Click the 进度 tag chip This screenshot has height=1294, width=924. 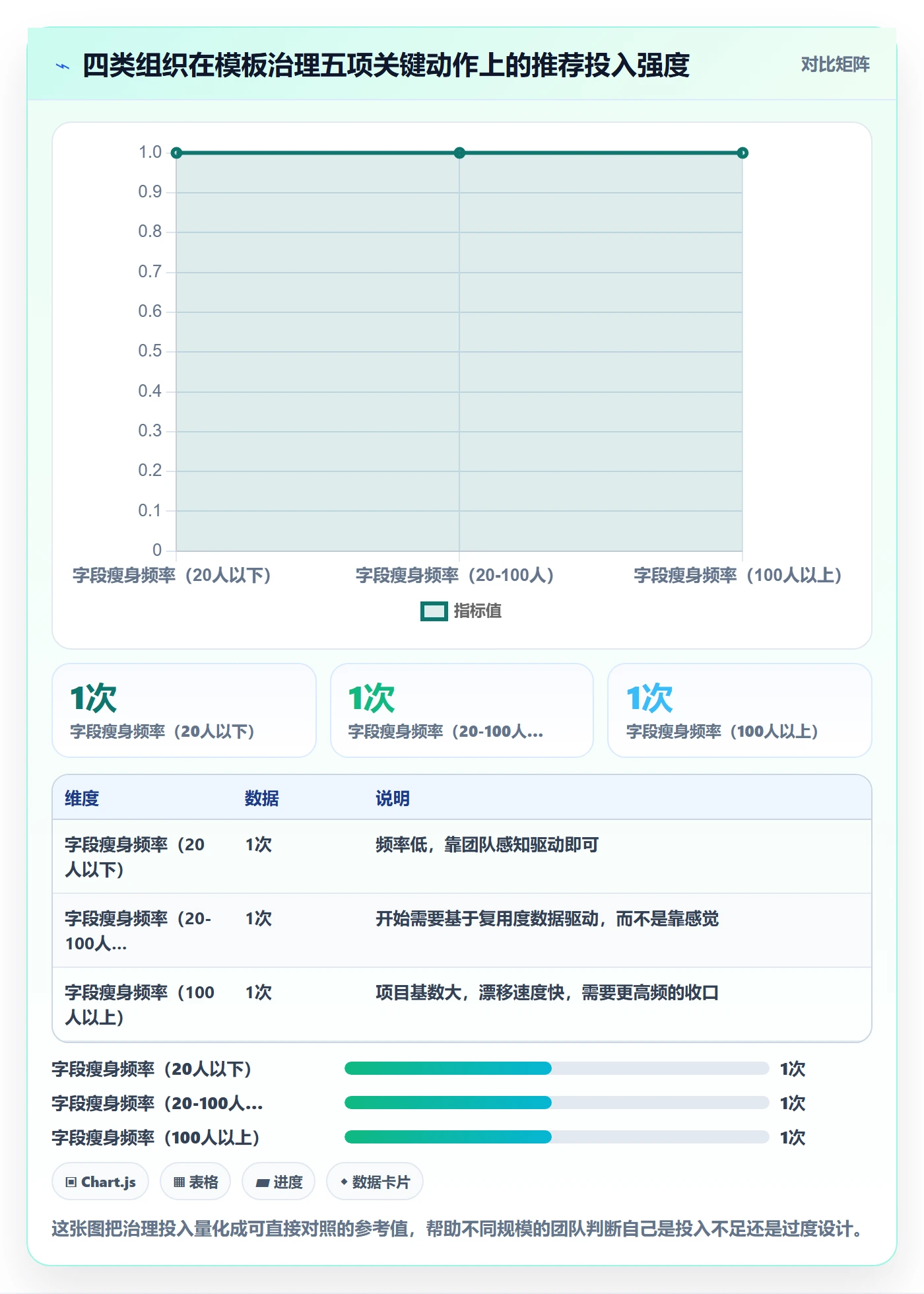coord(279,1182)
